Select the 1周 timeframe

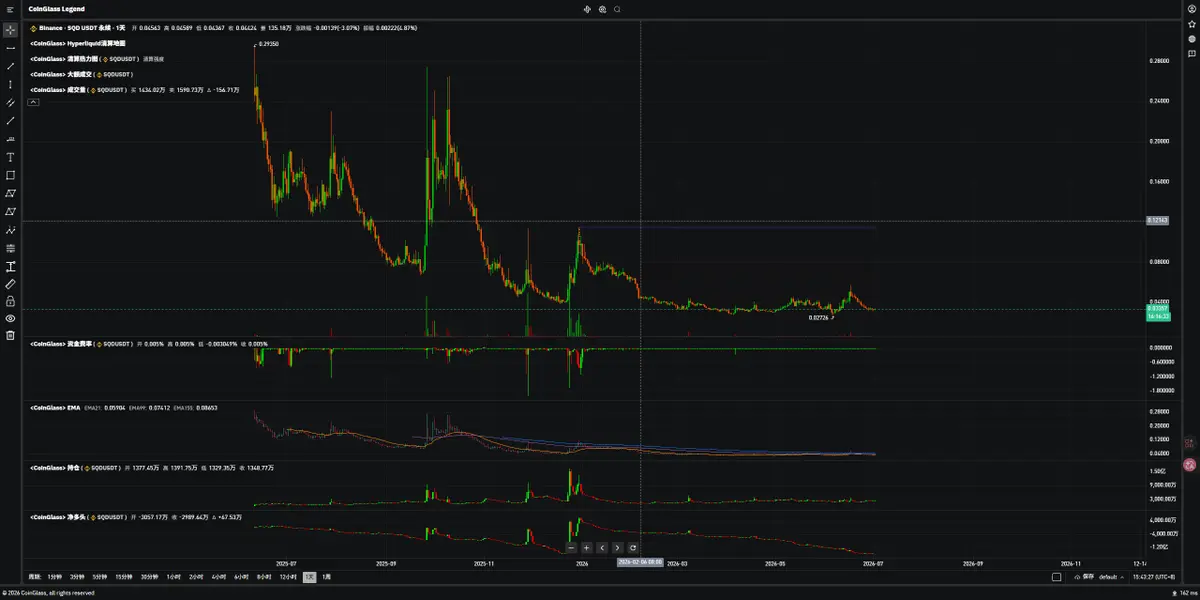[x=326, y=577]
